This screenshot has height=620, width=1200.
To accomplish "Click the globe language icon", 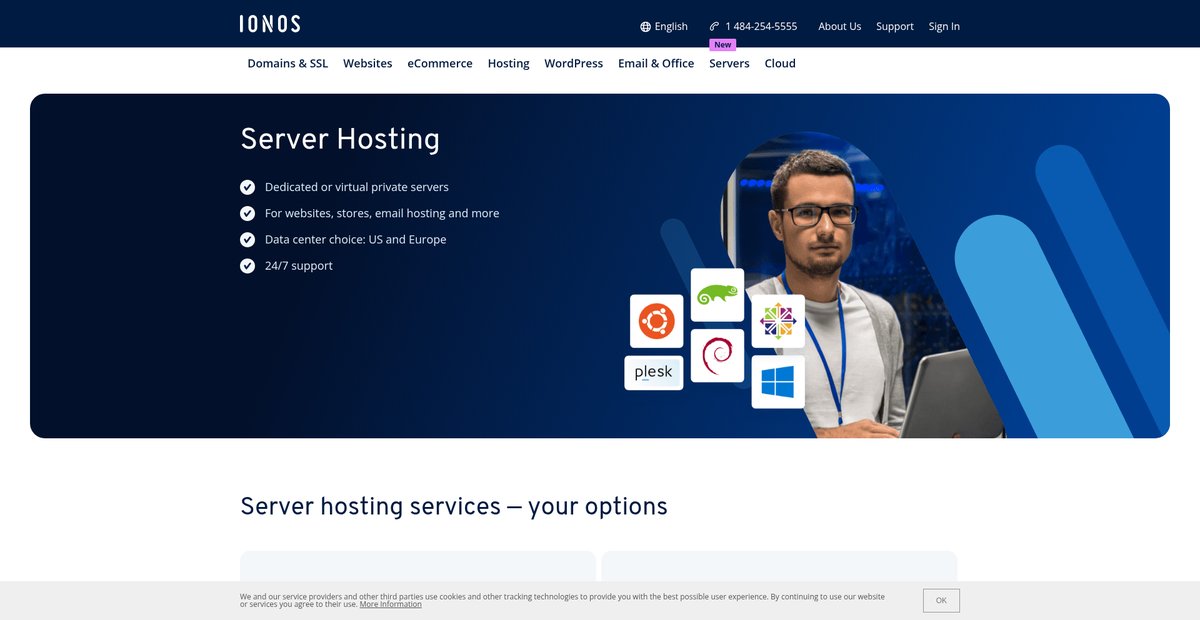I will [646, 27].
